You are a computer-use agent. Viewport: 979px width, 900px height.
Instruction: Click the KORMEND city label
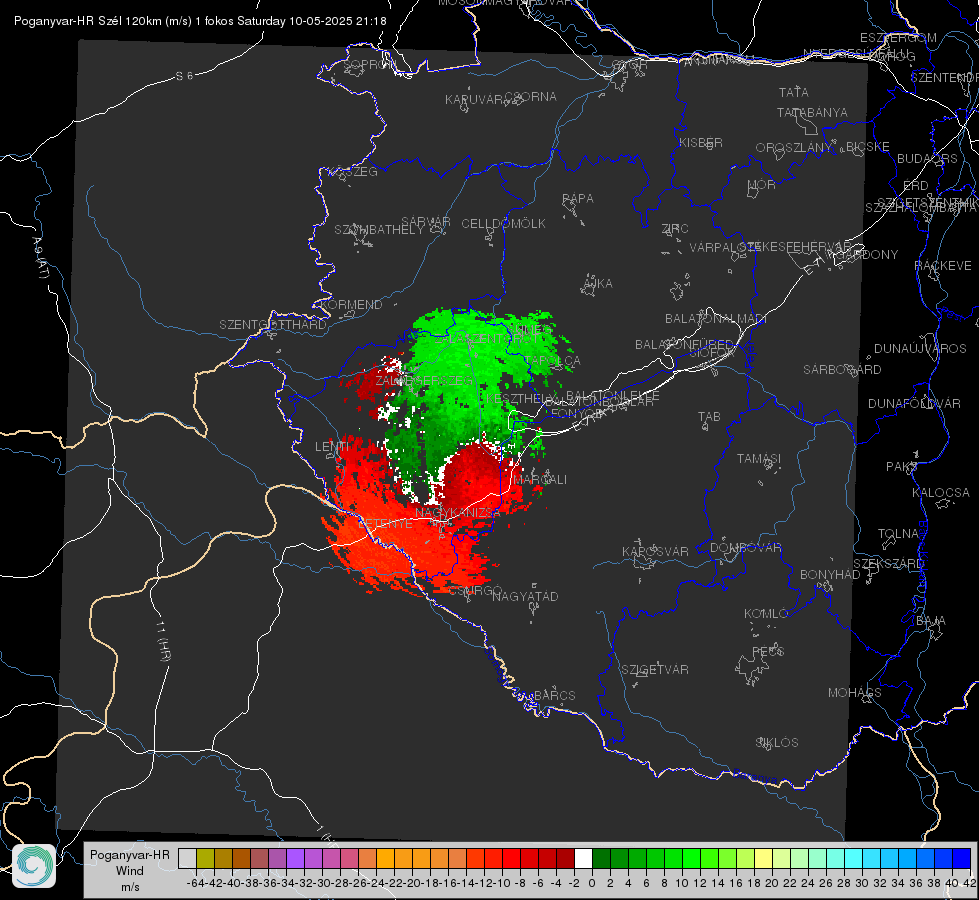(x=350, y=305)
